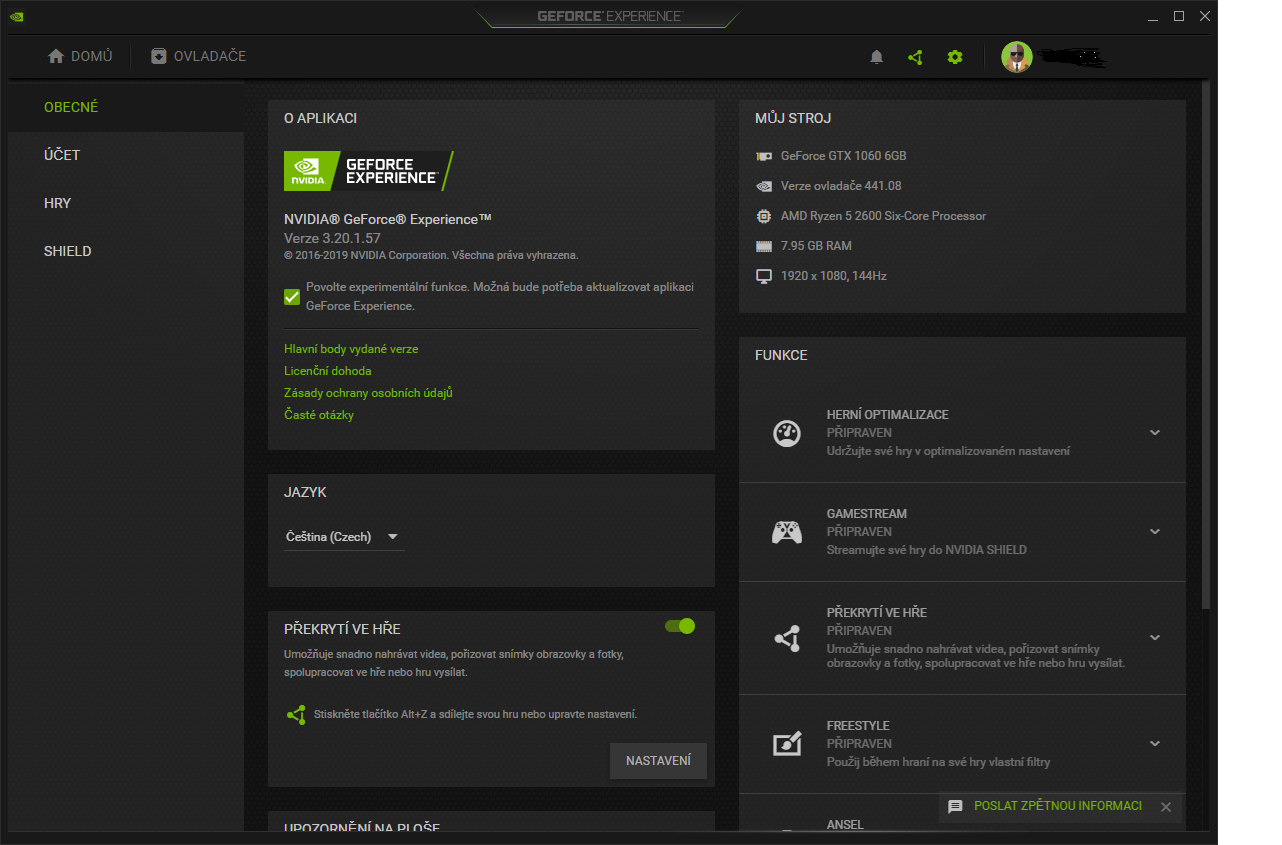Click the driver version NVIDIA icon
1282x845 pixels.
pos(764,186)
